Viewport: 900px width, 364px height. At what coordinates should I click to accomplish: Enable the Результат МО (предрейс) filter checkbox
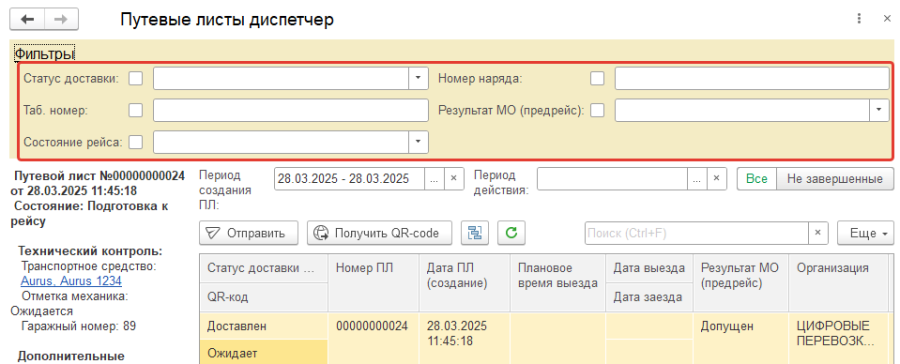tap(598, 110)
